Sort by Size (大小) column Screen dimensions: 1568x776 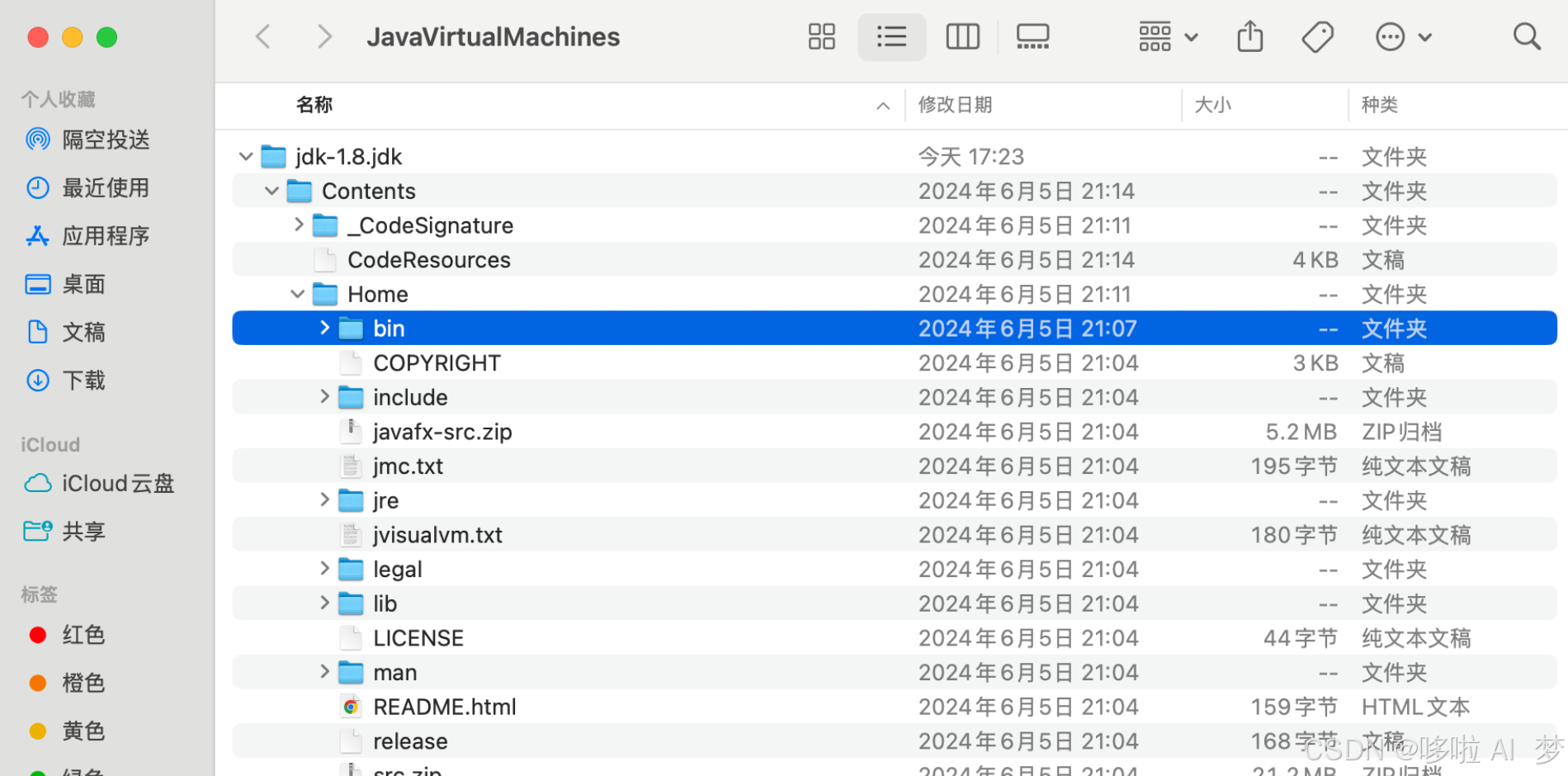[1212, 105]
